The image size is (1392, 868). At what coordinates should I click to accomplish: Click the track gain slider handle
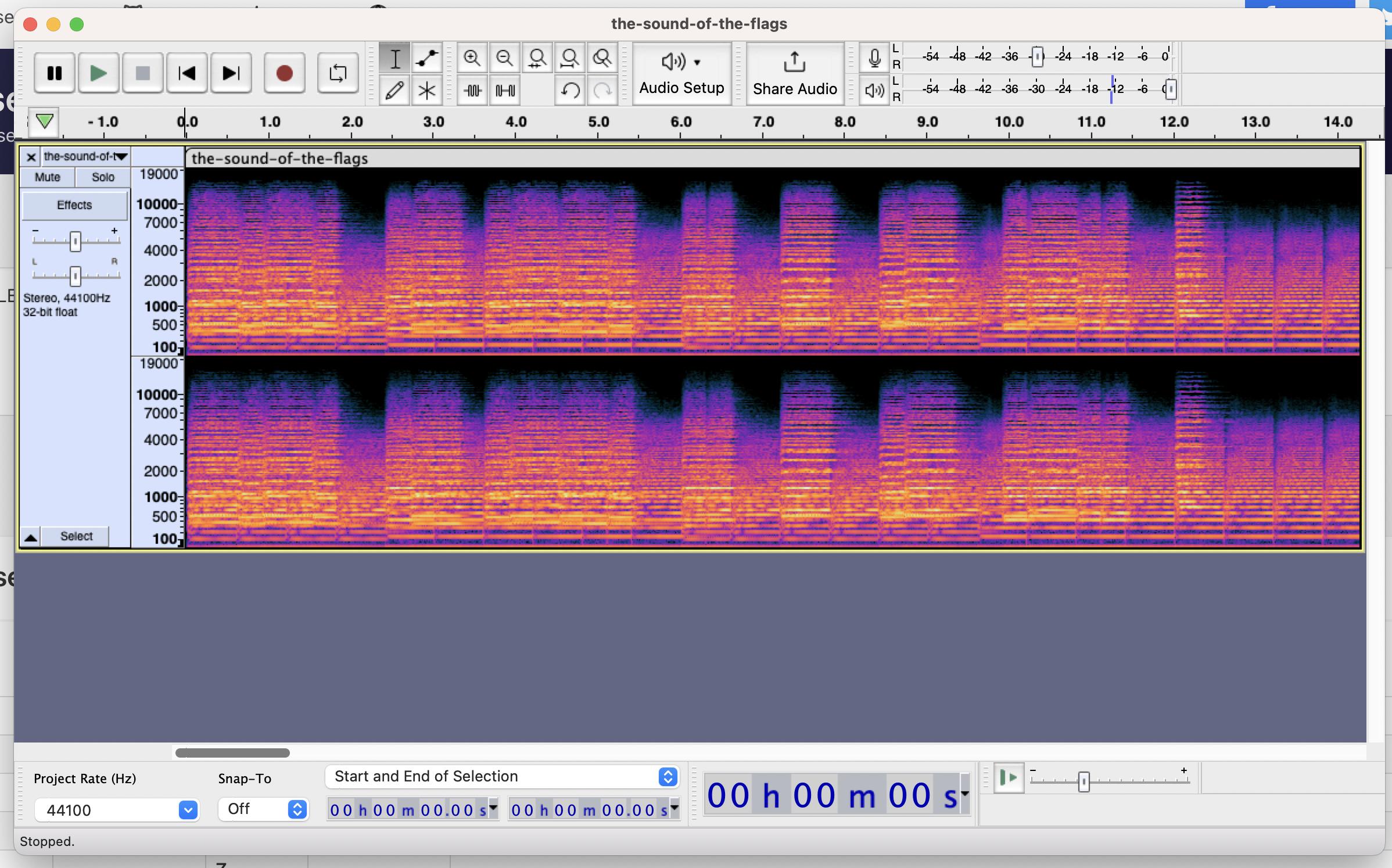click(75, 241)
